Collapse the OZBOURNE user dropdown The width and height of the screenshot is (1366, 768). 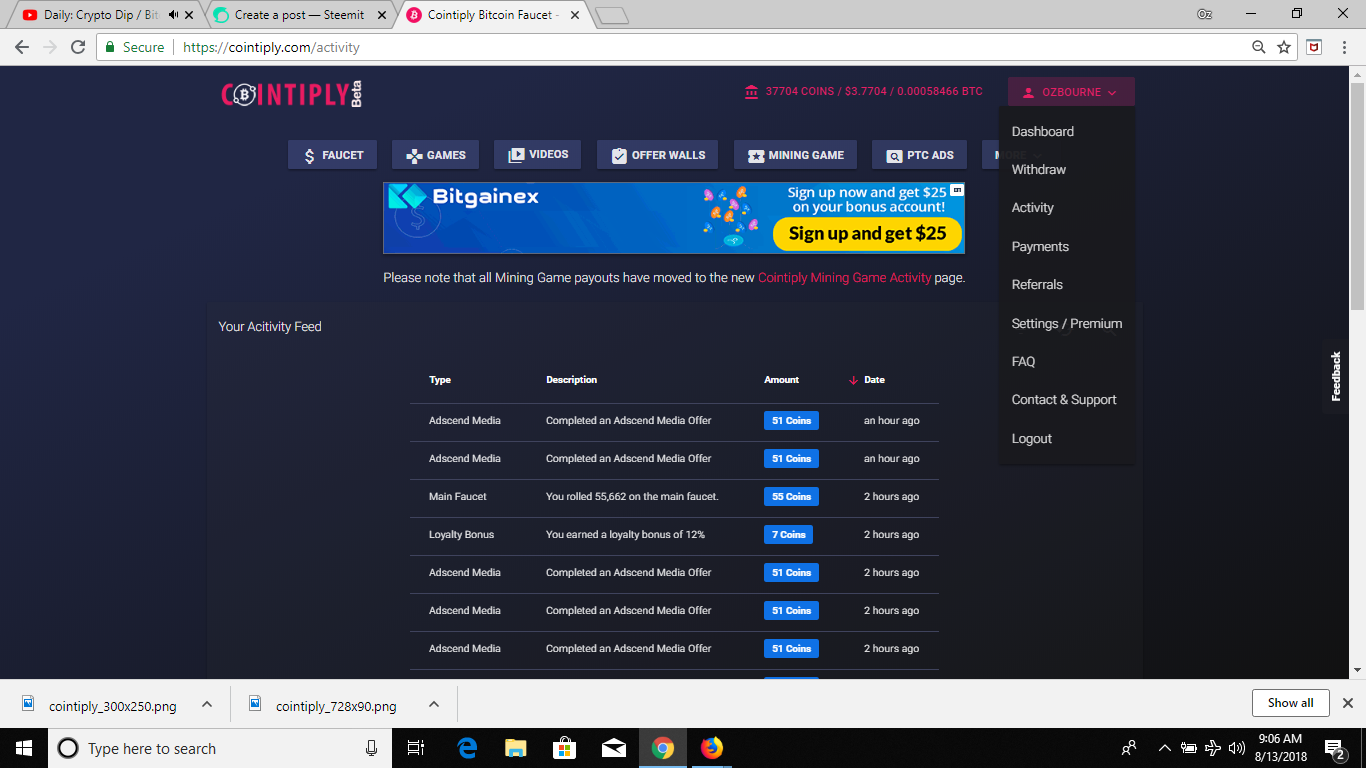pos(1071,92)
